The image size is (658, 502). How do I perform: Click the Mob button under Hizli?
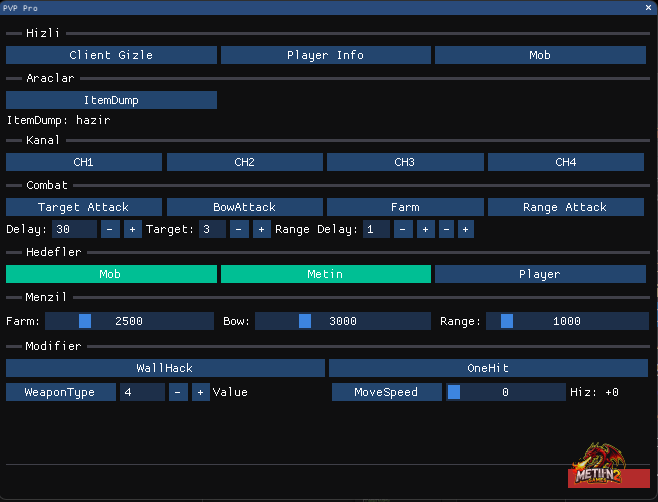point(540,55)
